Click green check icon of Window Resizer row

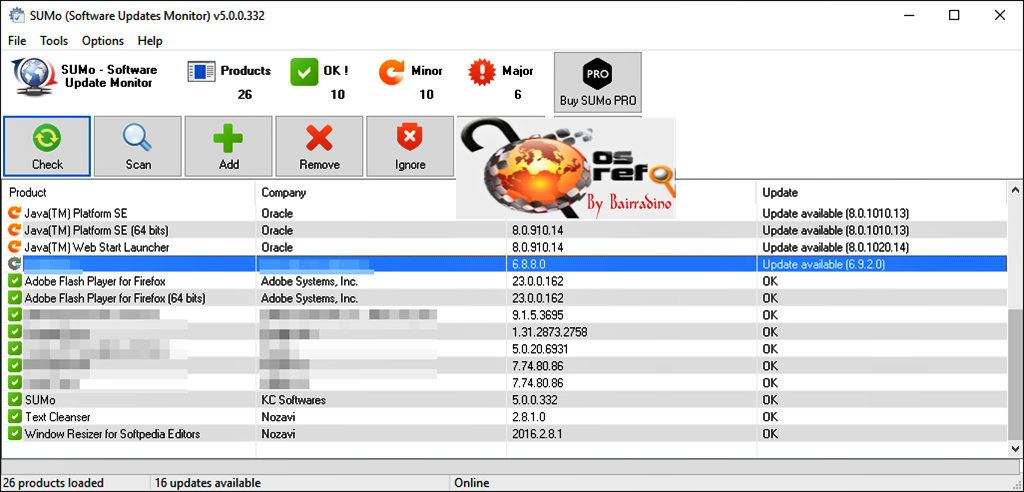(14, 433)
